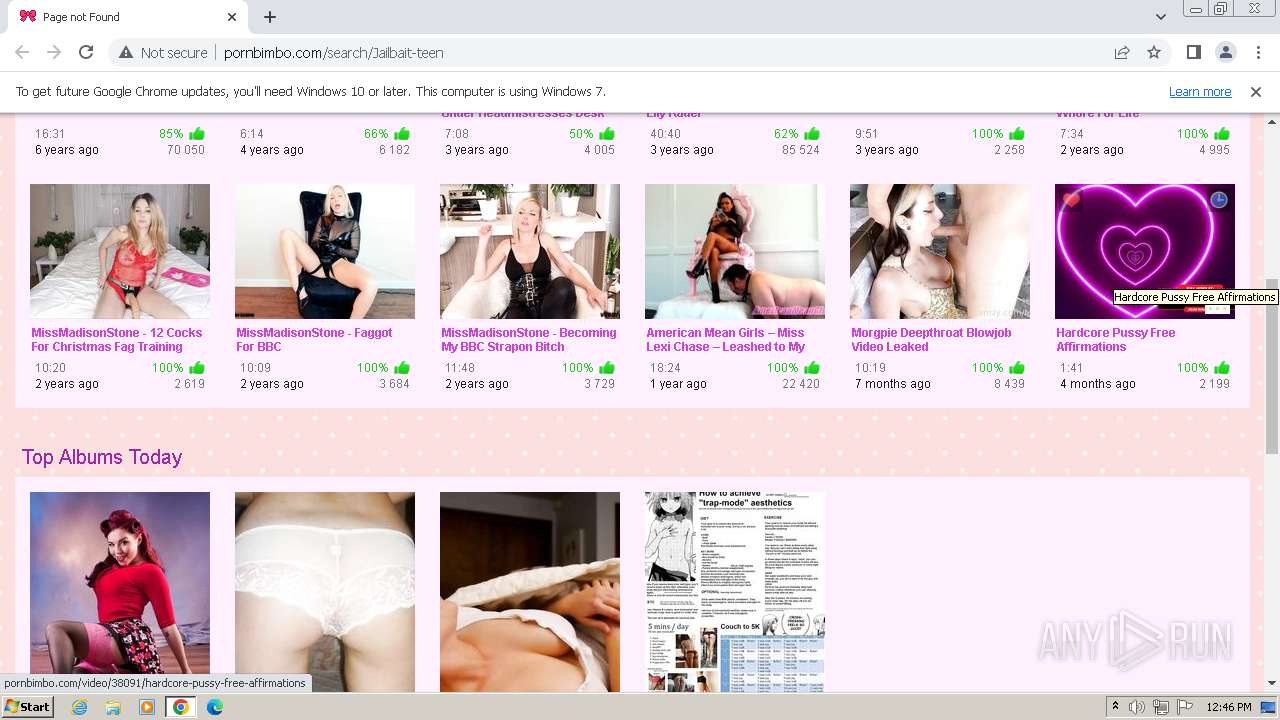Click the 18:24 duration label

665,368
